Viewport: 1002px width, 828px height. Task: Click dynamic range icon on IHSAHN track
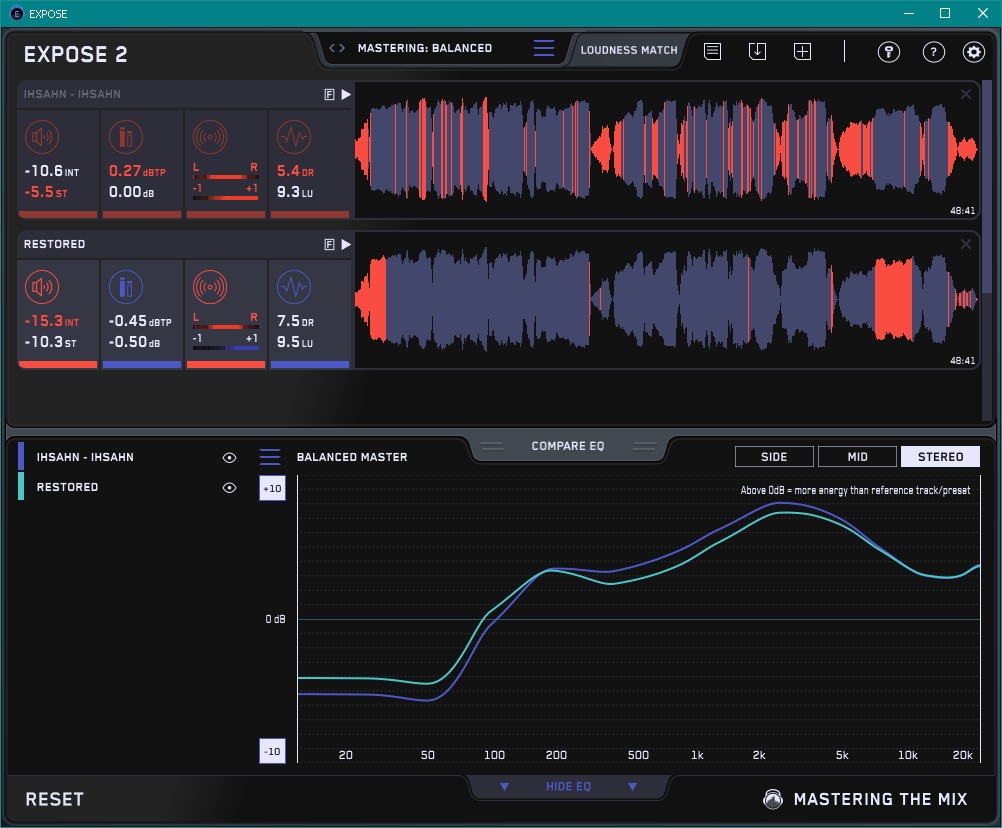coord(293,137)
